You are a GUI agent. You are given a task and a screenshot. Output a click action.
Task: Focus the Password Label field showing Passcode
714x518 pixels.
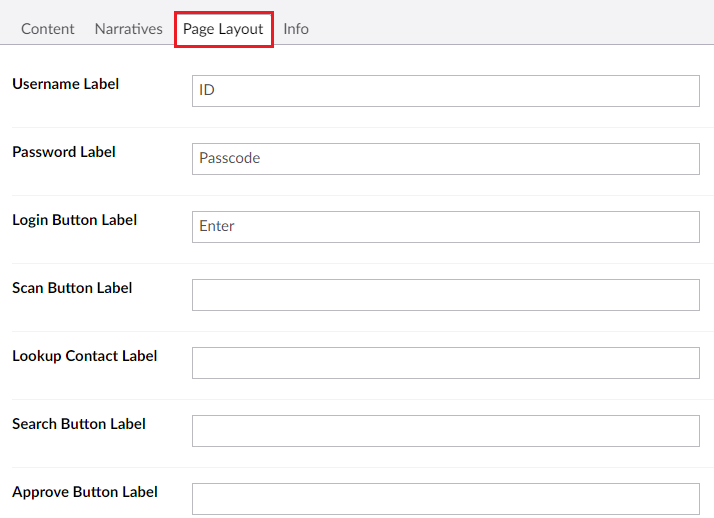point(445,158)
